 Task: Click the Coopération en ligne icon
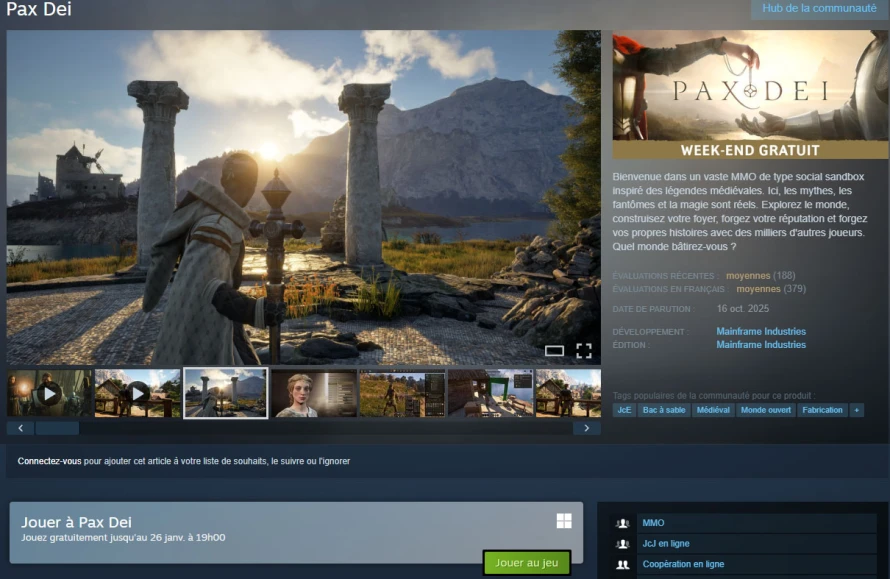coord(623,564)
